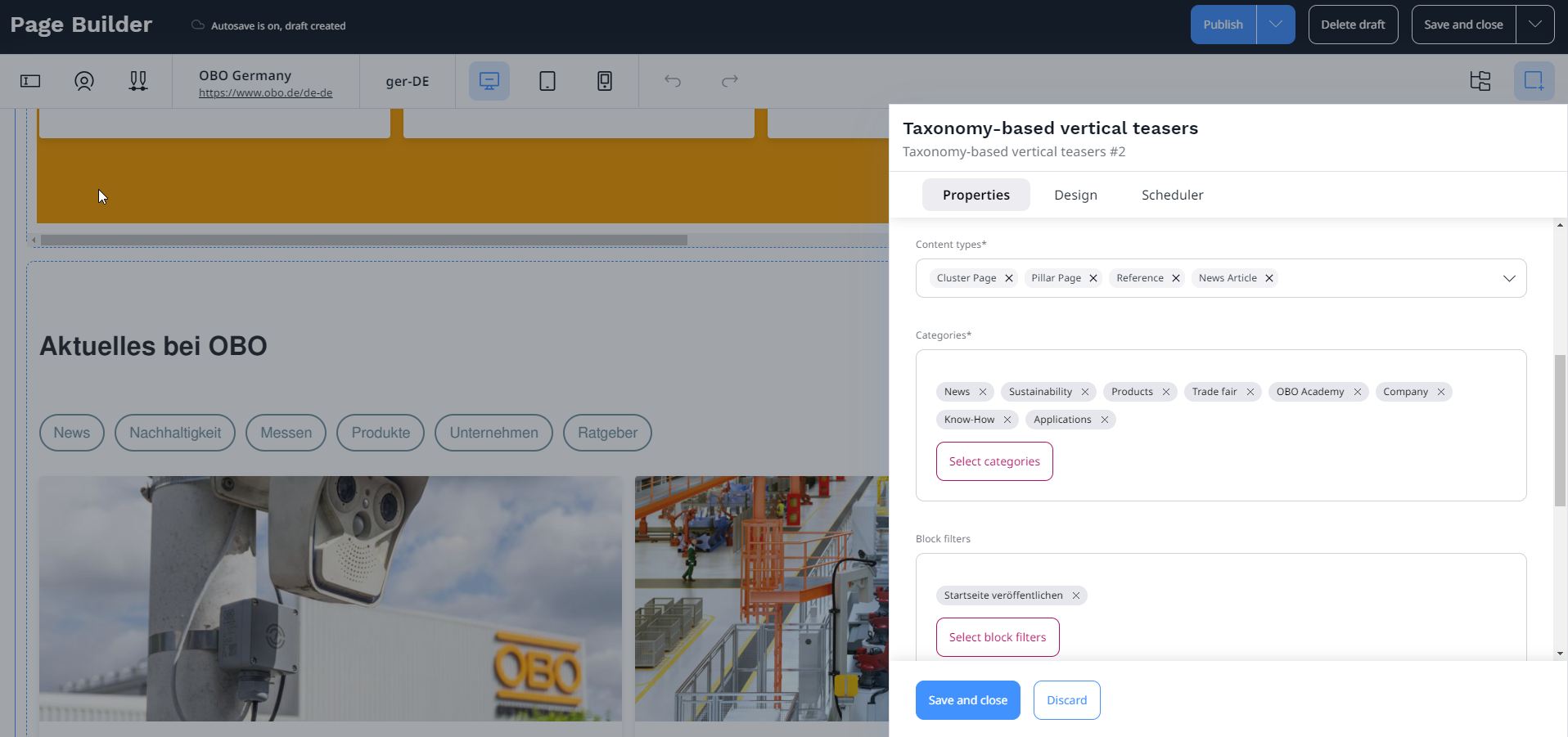Toggle the Messen filter pill
The height and width of the screenshot is (737, 1568).
pos(285,433)
